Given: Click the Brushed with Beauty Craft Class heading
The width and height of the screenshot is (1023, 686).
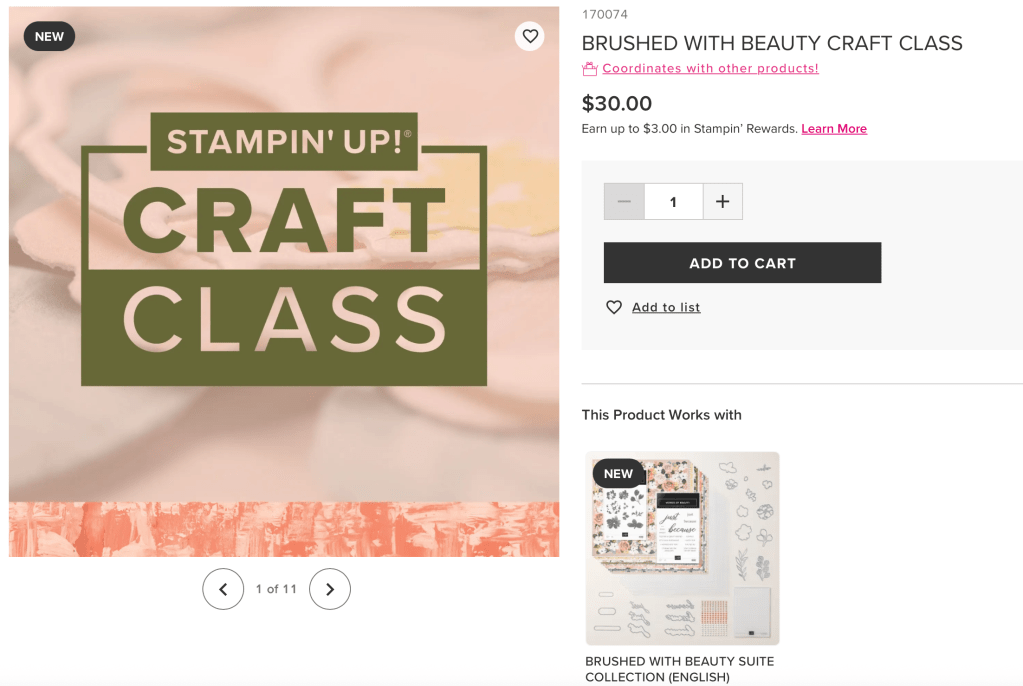Looking at the screenshot, I should tap(772, 43).
